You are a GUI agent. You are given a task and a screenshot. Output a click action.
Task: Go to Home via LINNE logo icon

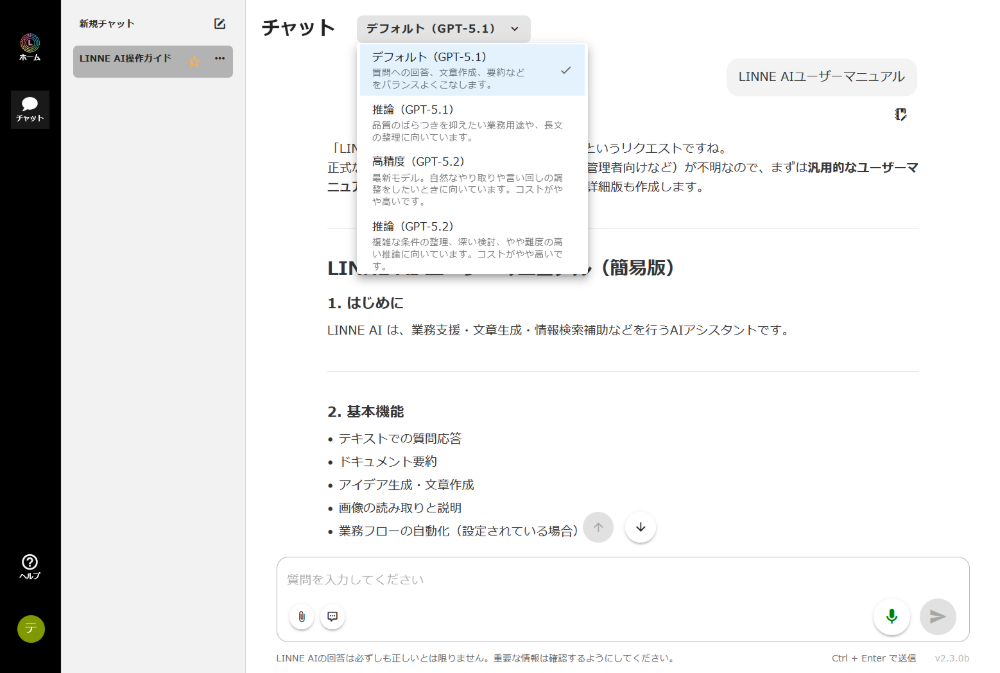[30, 47]
